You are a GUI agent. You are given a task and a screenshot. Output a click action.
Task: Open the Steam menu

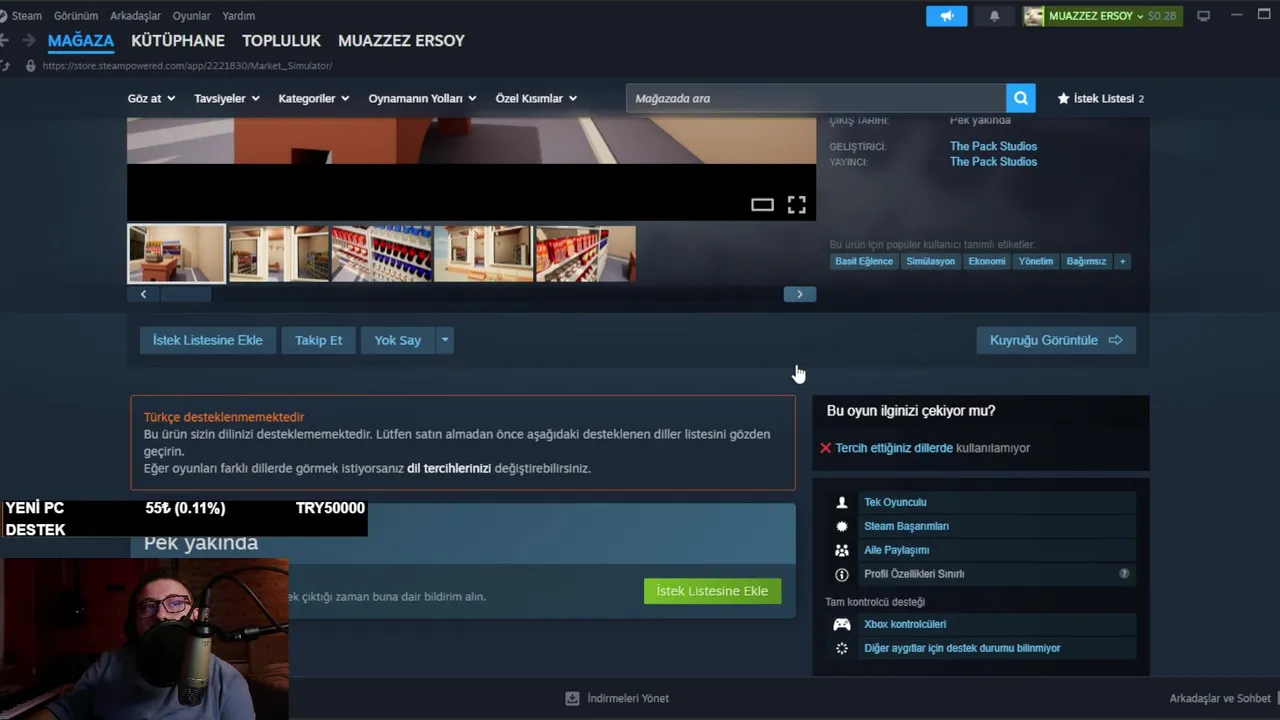pyautogui.click(x=26, y=16)
